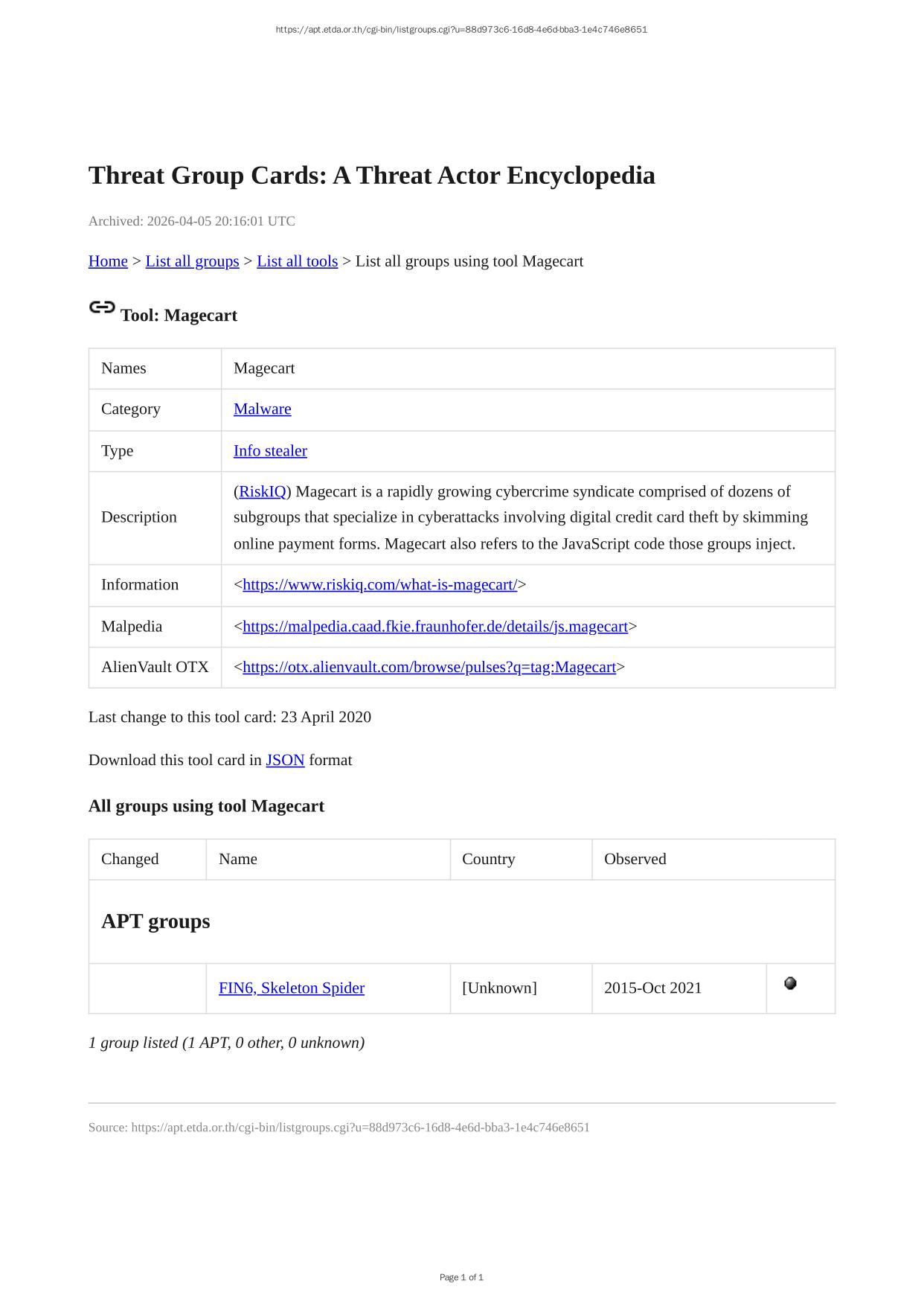Click the Name column header
Screen dimensions: 924x1307
point(238,859)
